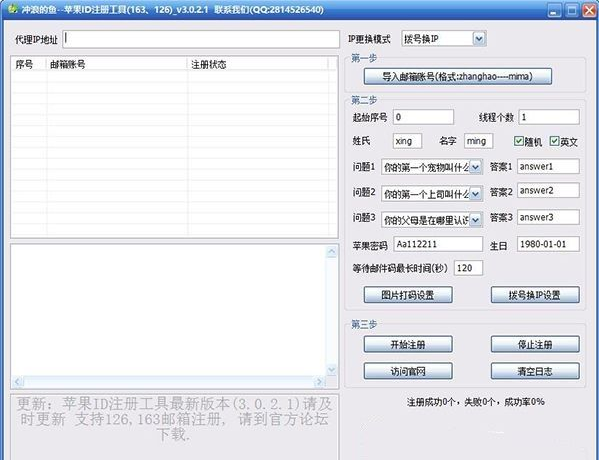Click the 答案1 answer1 field
599x460 pixels.
(548, 167)
